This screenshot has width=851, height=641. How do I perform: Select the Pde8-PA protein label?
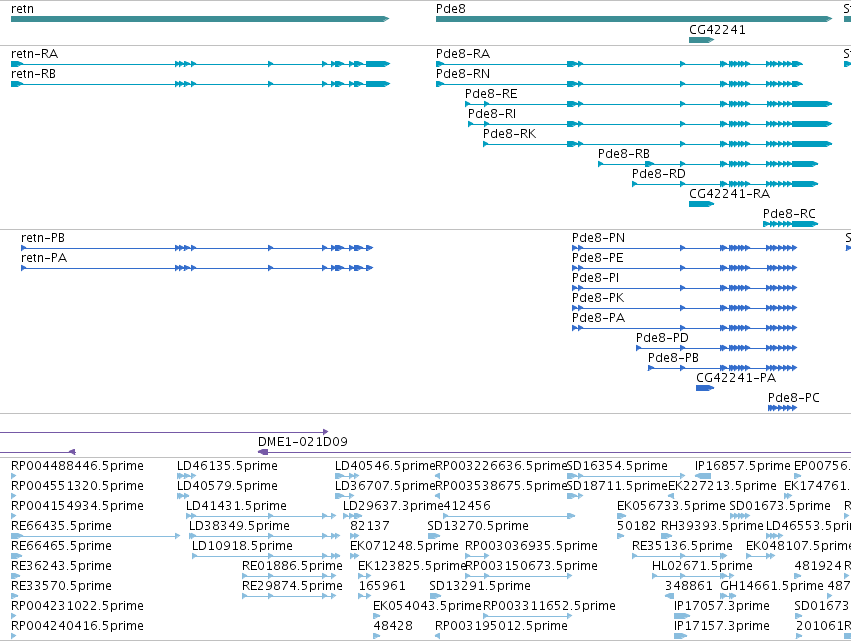coord(599,318)
